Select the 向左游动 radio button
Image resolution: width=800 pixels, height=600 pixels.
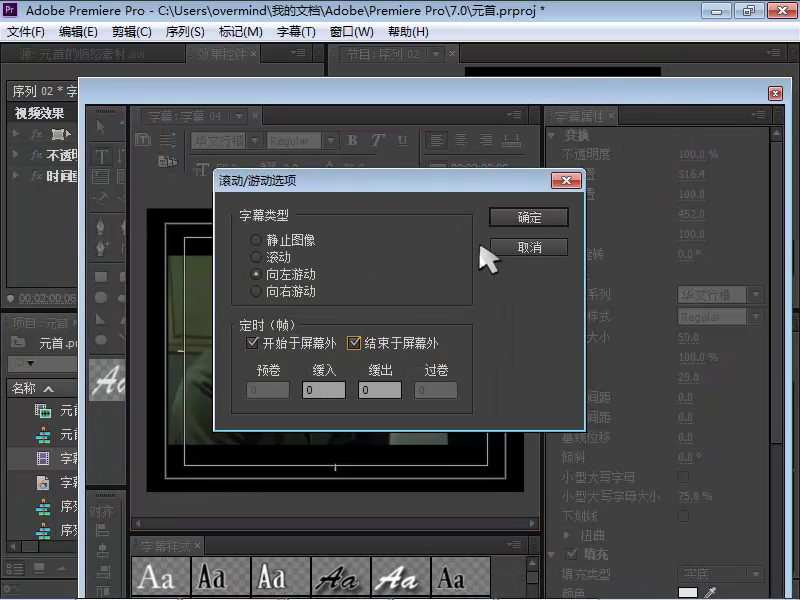pos(256,274)
